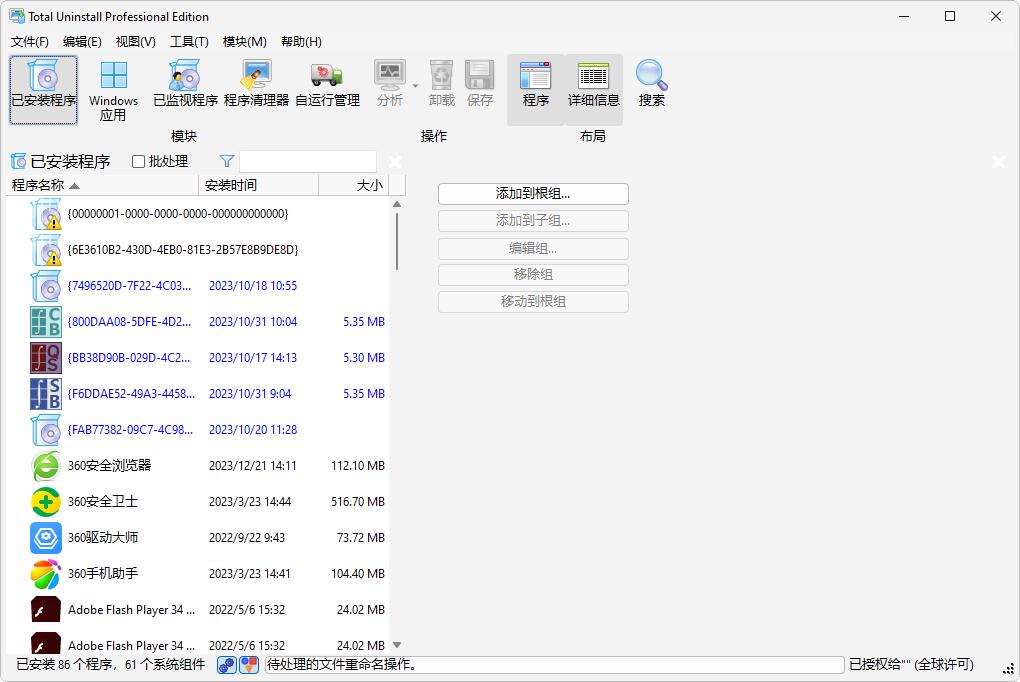Launch the 程序清理器 tool

tap(256, 83)
